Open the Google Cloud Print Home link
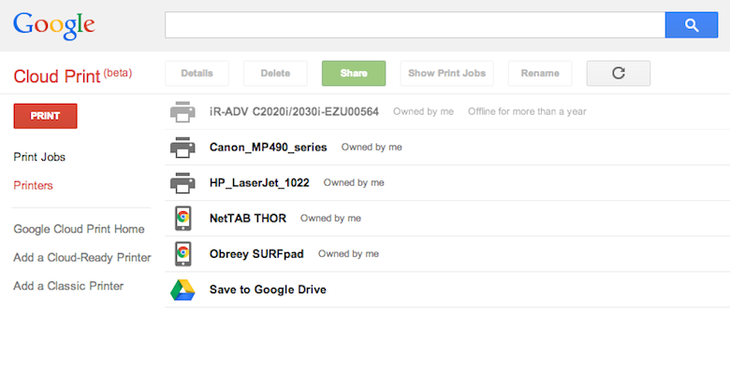The image size is (730, 370). tap(79, 229)
